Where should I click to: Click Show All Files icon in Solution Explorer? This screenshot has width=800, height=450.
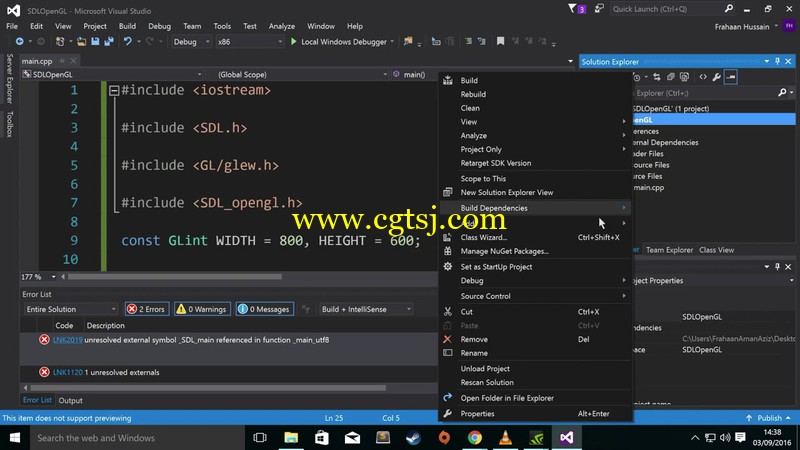click(684, 77)
